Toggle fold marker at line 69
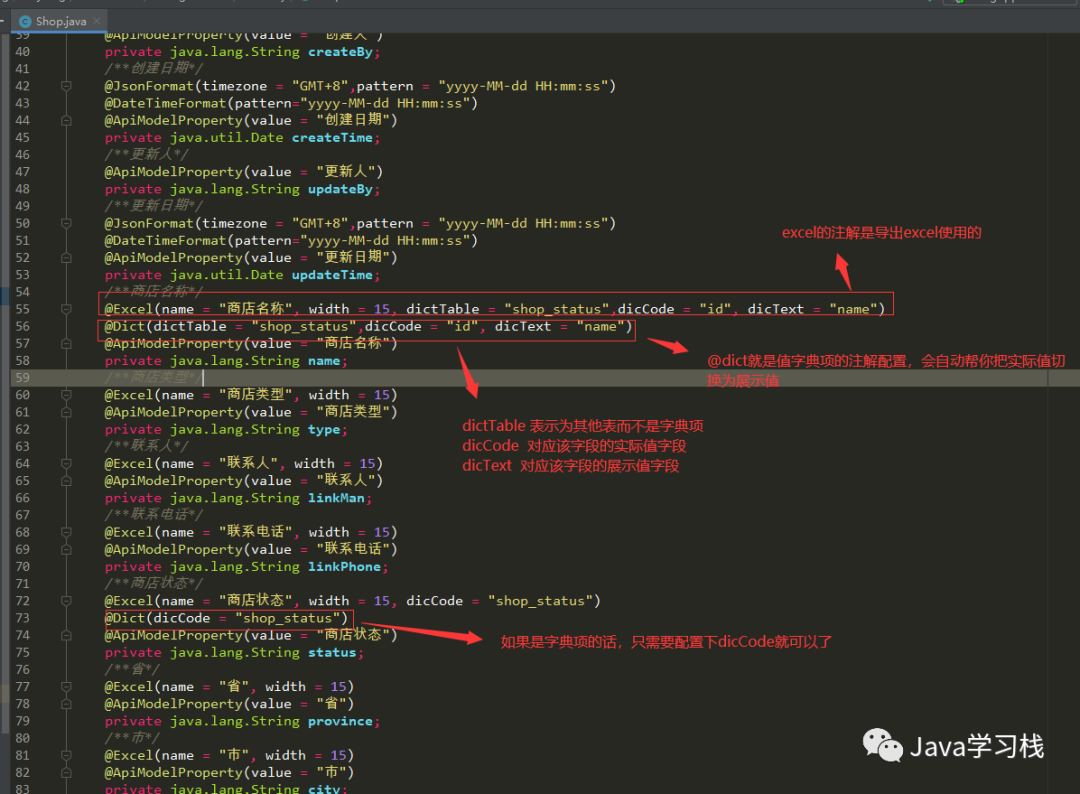The image size is (1080, 794). click(66, 550)
